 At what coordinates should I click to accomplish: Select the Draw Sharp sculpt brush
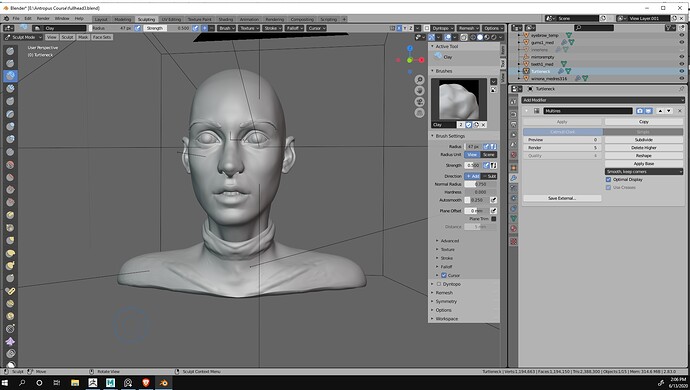point(10,63)
